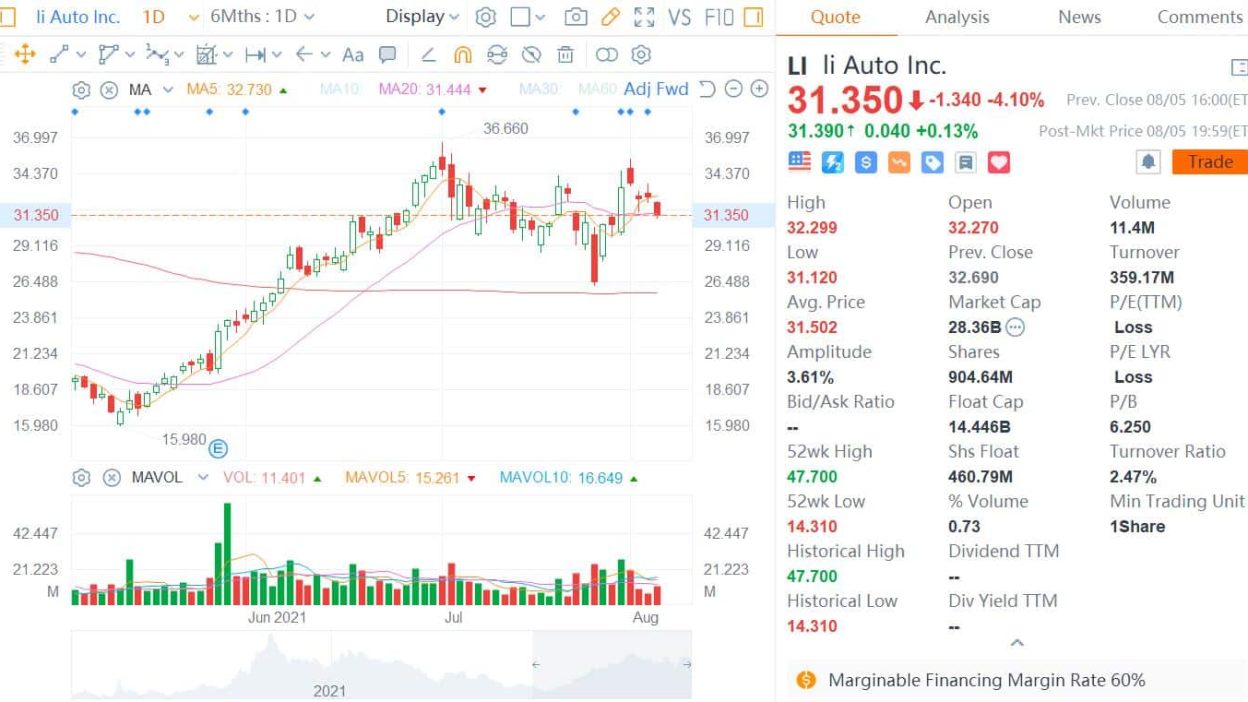Viewport: 1248px width, 702px height.
Task: Delete drawings with the trash can icon
Action: pos(566,55)
